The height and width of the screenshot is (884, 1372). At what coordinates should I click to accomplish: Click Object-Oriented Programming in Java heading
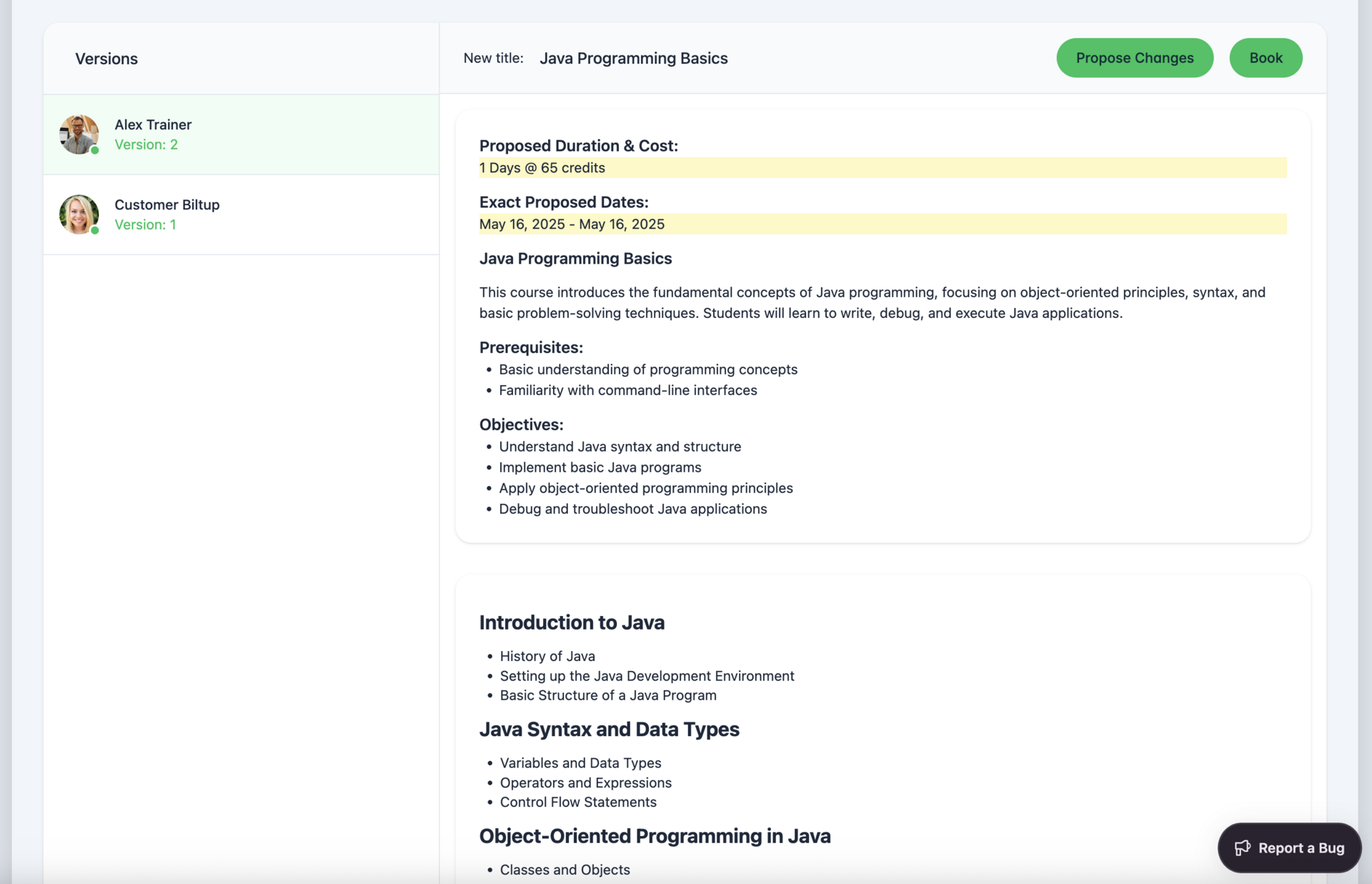655,836
